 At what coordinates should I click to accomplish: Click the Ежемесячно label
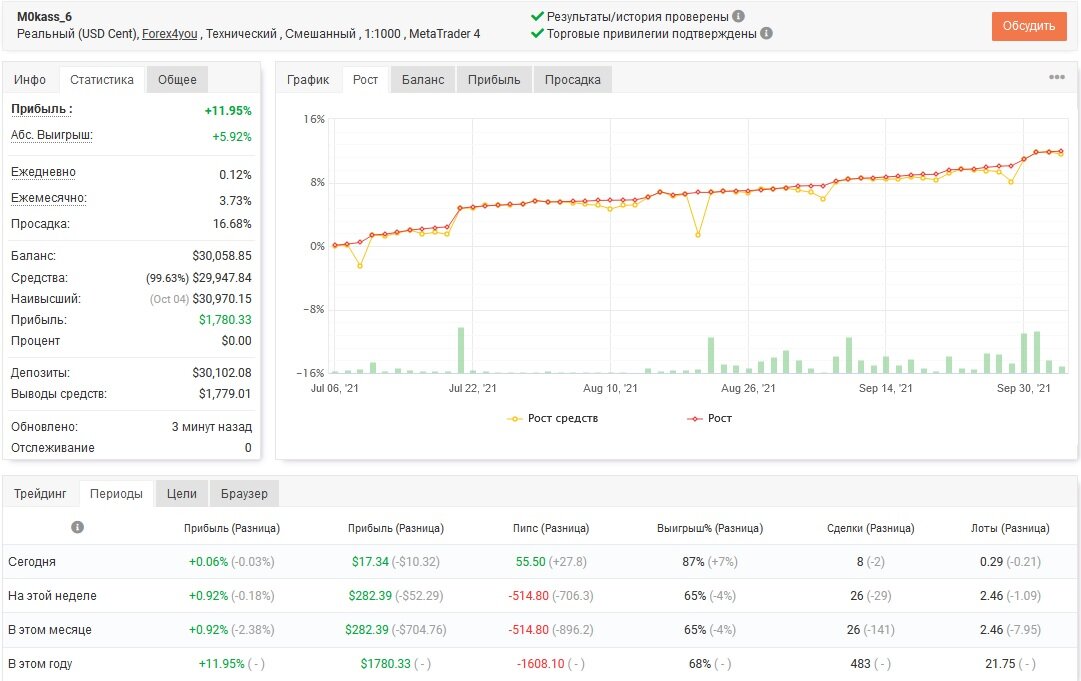point(49,199)
